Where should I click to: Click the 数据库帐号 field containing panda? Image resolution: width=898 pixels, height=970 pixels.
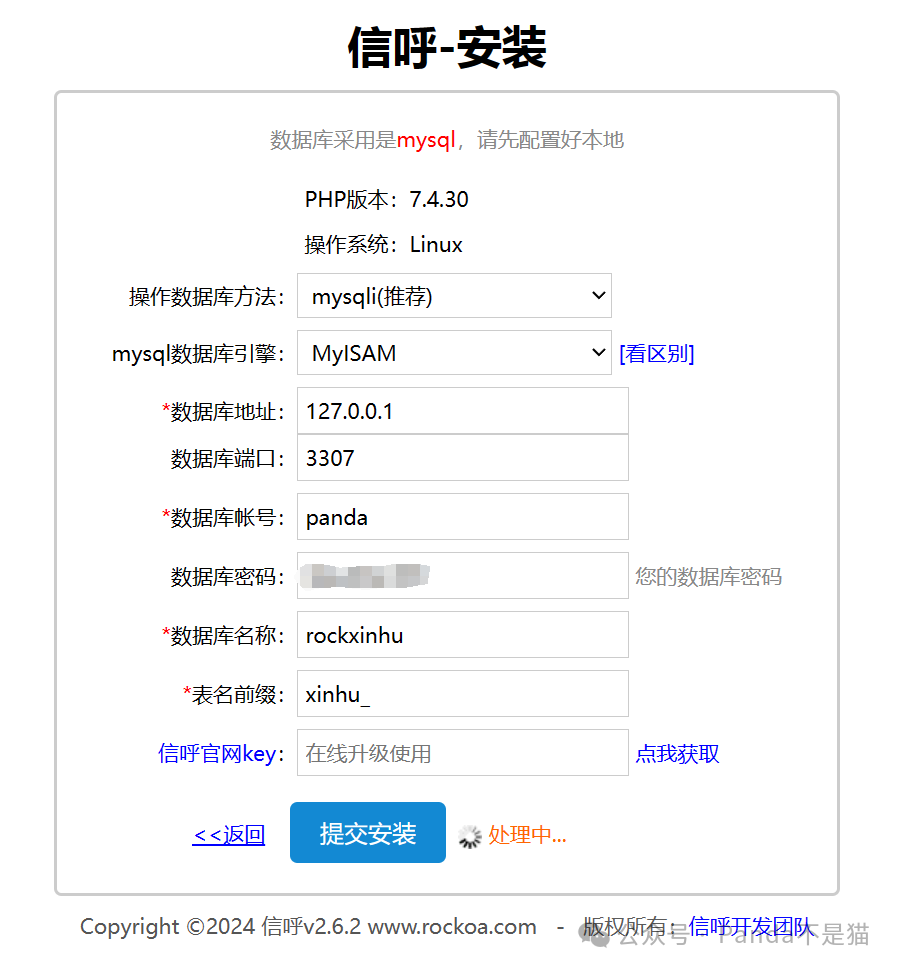(x=463, y=517)
